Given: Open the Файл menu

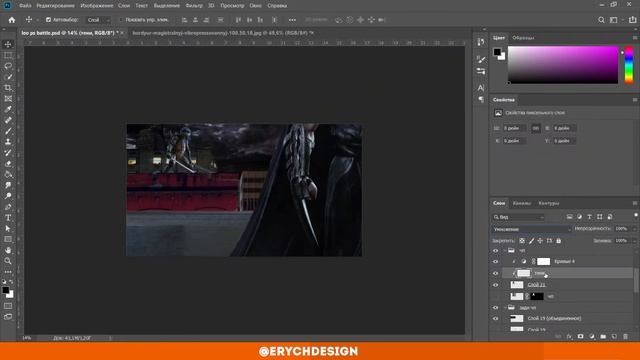Looking at the screenshot, I should click(x=25, y=6).
